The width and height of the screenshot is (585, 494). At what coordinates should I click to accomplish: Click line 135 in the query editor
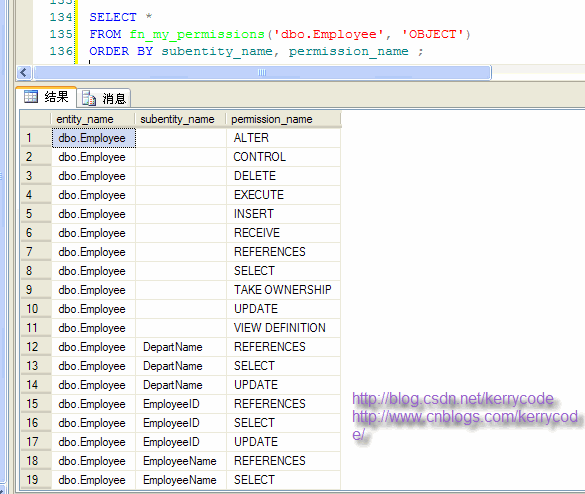pyautogui.click(x=280, y=34)
